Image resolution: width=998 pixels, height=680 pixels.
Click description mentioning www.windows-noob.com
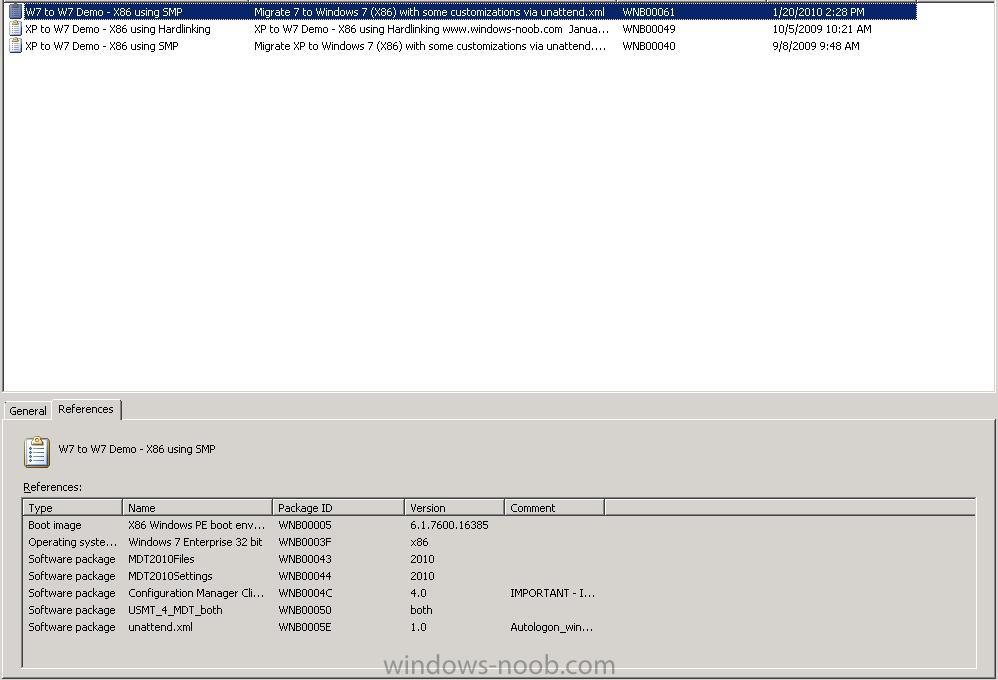[x=431, y=29]
